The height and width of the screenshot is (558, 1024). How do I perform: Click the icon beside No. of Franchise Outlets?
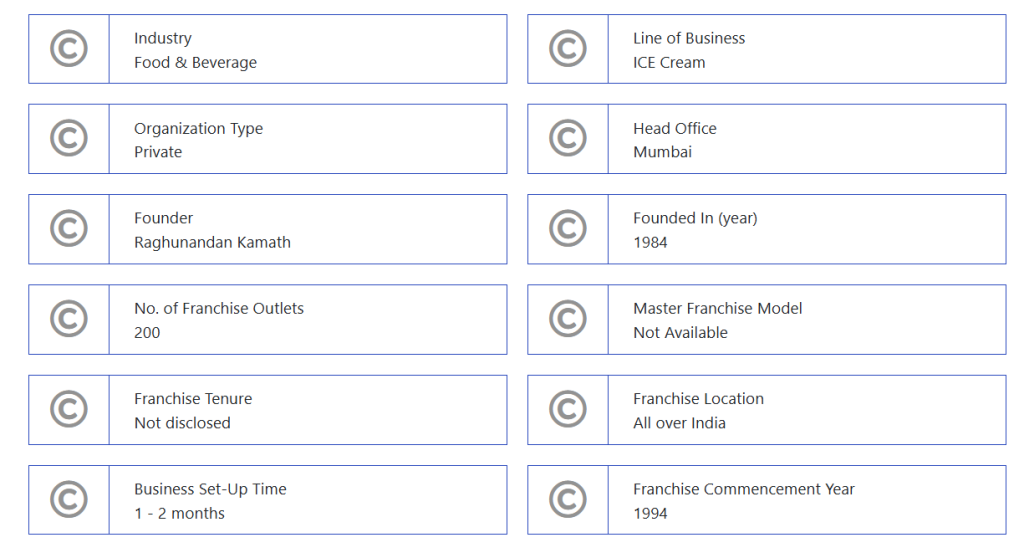tap(69, 319)
